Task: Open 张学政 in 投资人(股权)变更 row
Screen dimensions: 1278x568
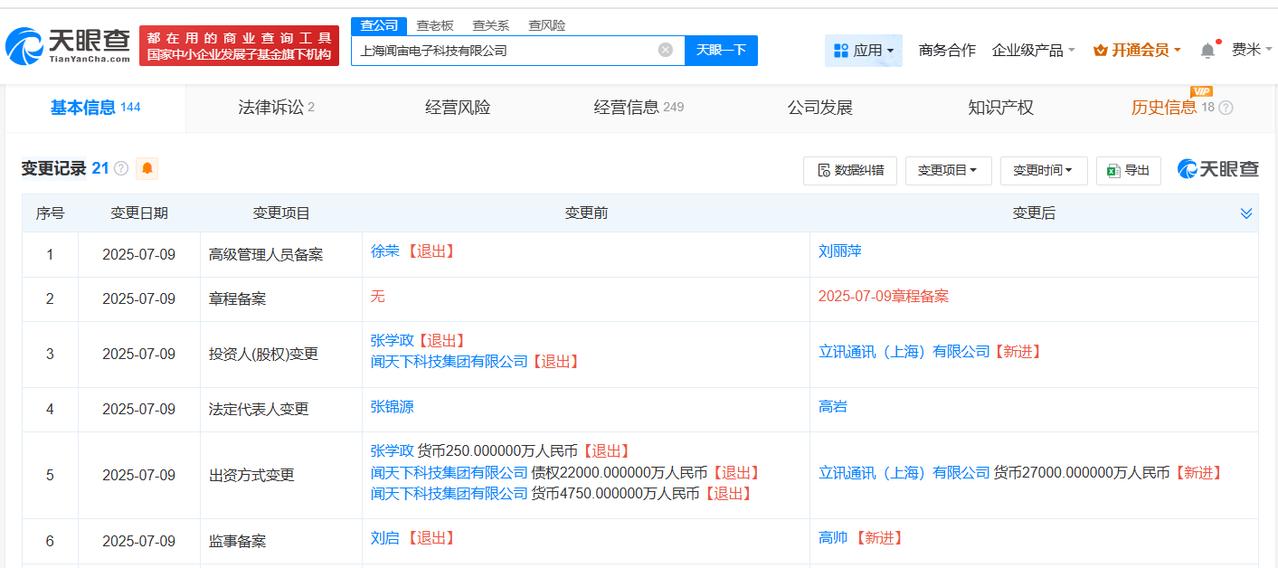Action: click(x=392, y=341)
